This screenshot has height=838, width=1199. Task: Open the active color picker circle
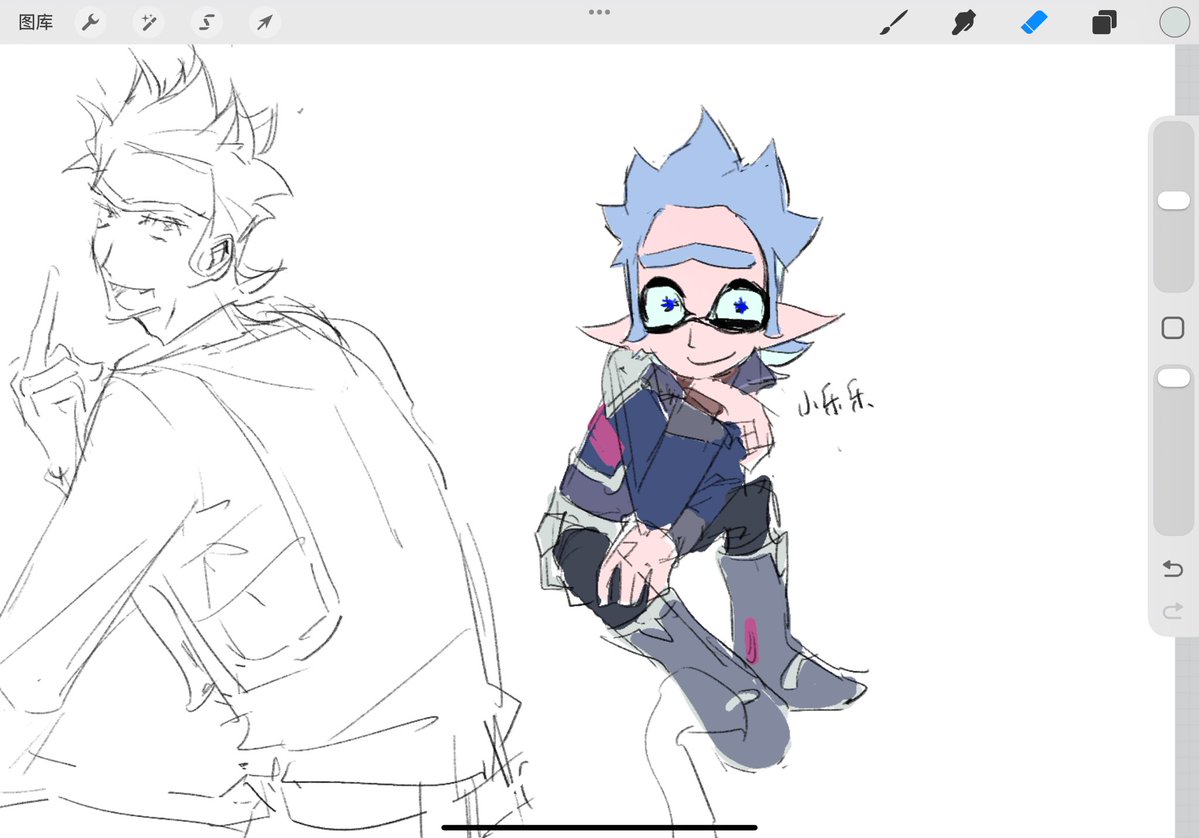tap(1174, 22)
